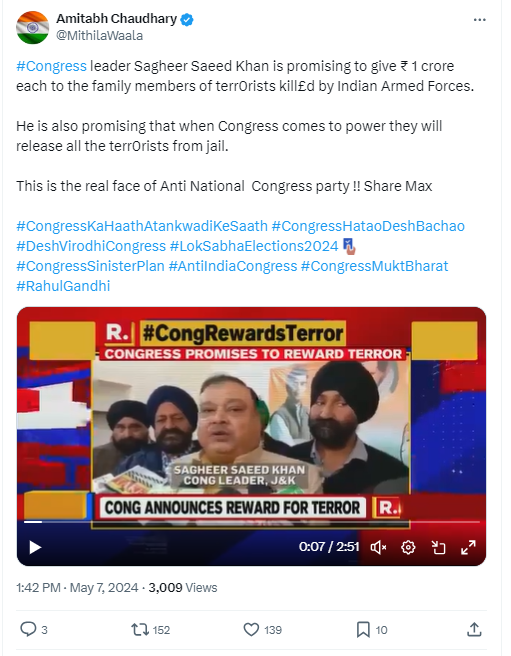
Task: Click the May 7, 2024 timestamp
Action: [x=104, y=587]
